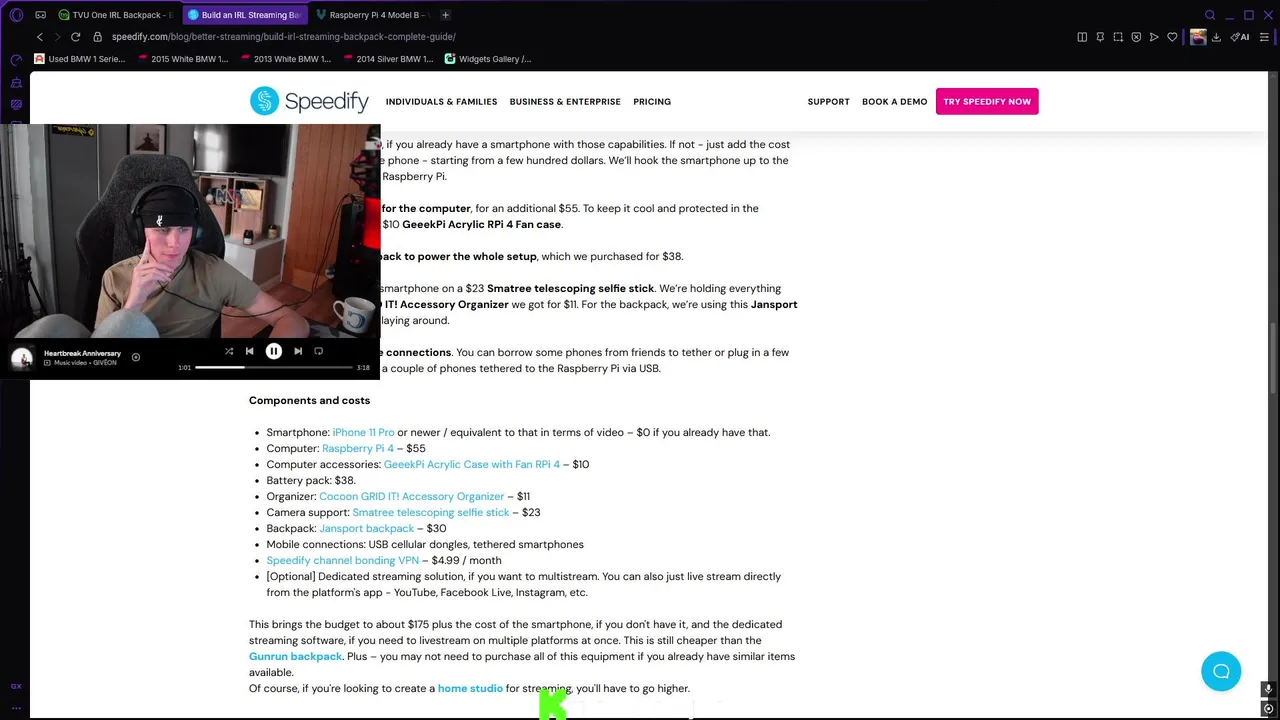This screenshot has height=720, width=1280.
Task: Open sidebar more options dots
Action: click(16, 708)
